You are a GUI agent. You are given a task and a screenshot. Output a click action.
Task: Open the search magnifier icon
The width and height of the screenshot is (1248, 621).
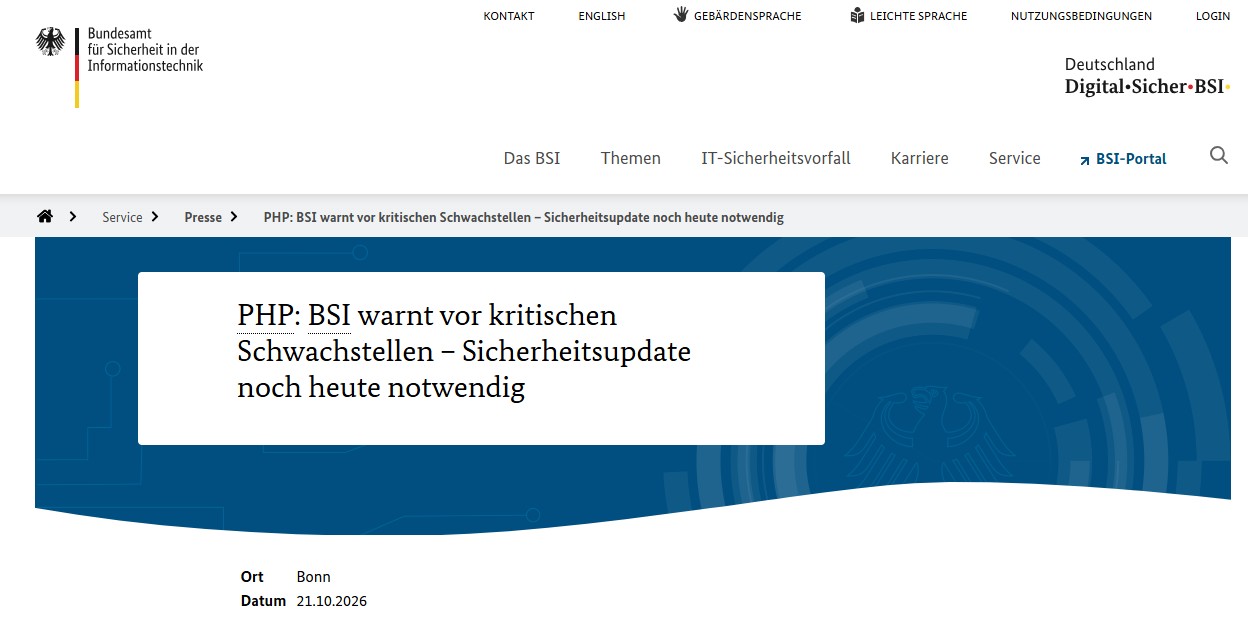[x=1218, y=155]
